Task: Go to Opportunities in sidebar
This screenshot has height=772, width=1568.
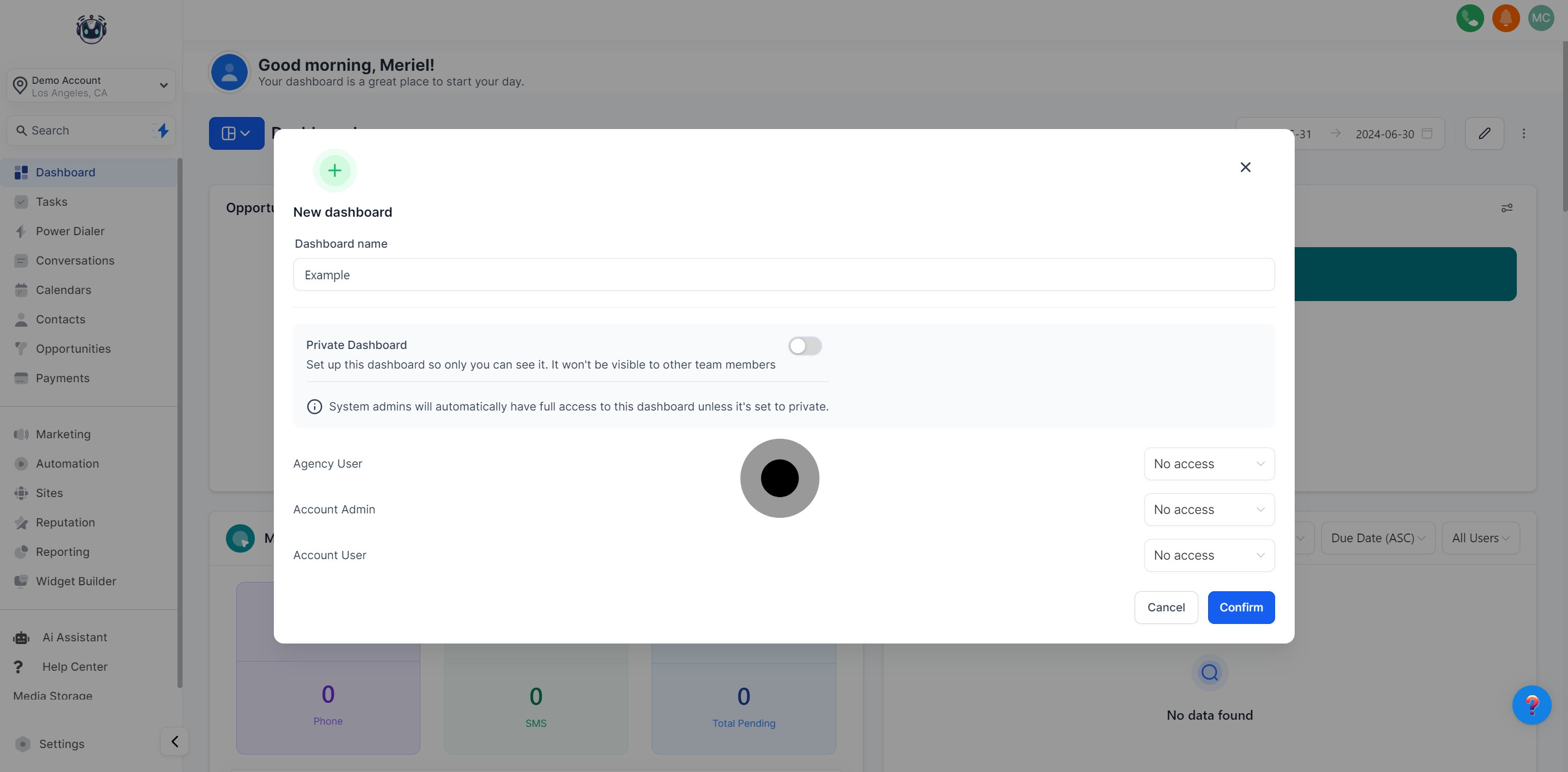Action: pyautogui.click(x=73, y=349)
